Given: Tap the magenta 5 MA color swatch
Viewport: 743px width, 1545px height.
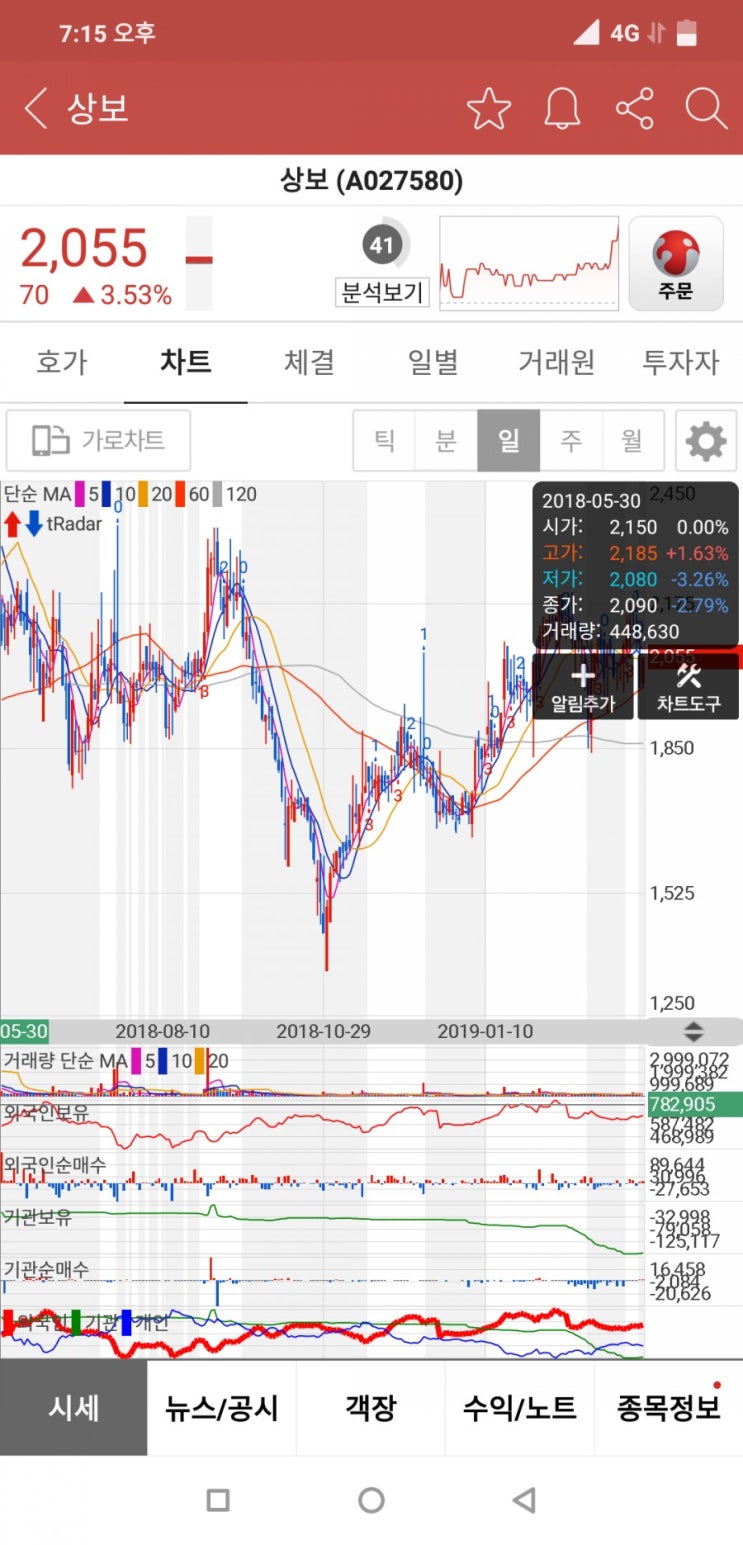Looking at the screenshot, I should click(79, 494).
